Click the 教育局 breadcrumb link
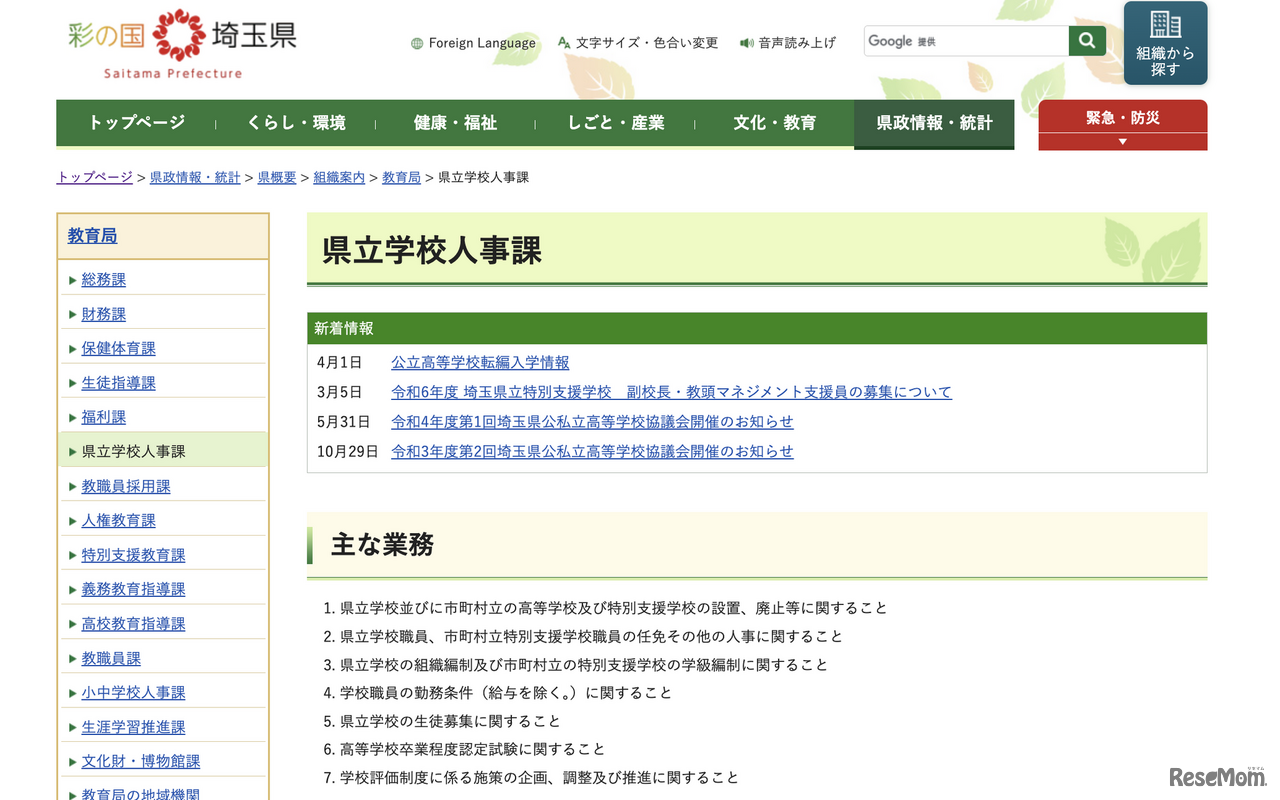This screenshot has height=800, width=1280. pos(401,177)
